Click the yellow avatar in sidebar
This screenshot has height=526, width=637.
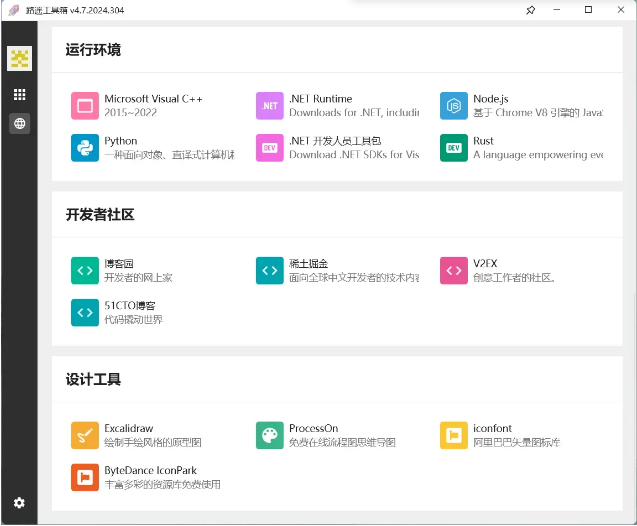pyautogui.click(x=20, y=59)
